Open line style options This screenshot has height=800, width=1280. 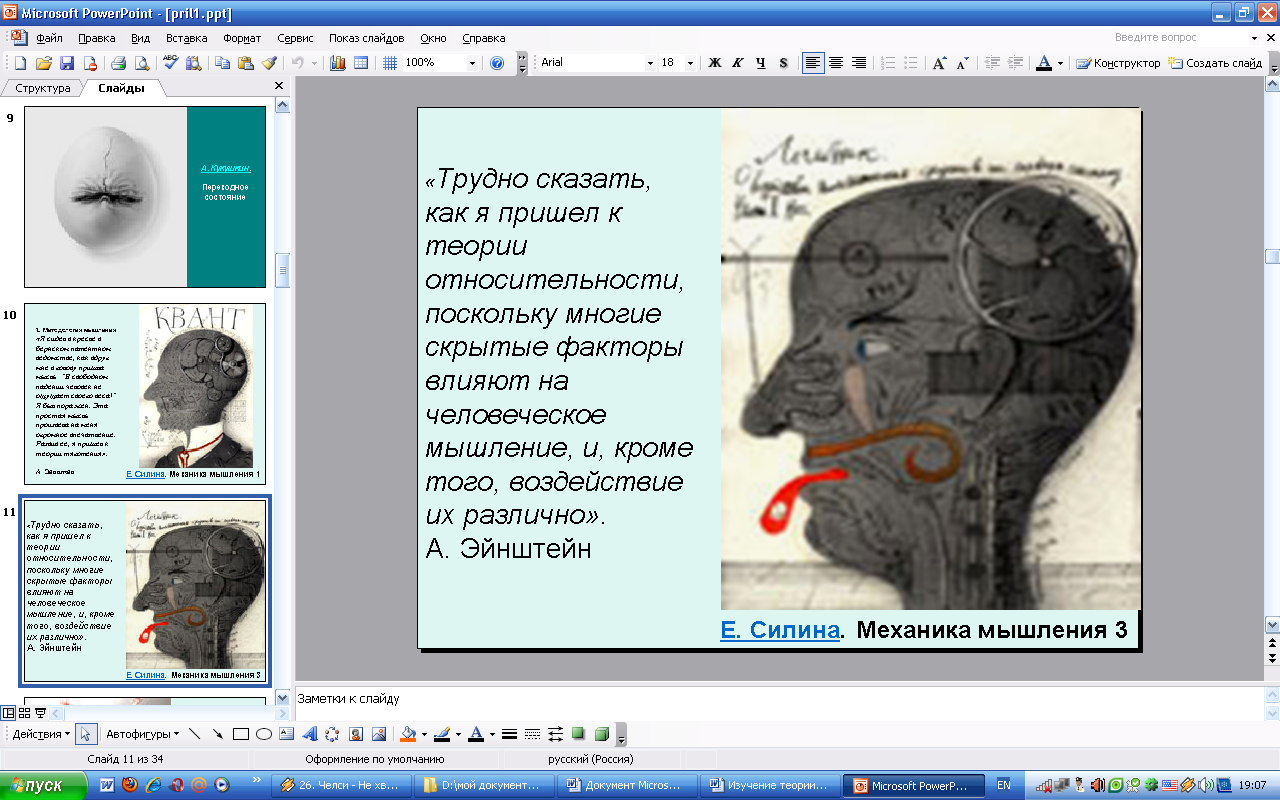tap(509, 734)
